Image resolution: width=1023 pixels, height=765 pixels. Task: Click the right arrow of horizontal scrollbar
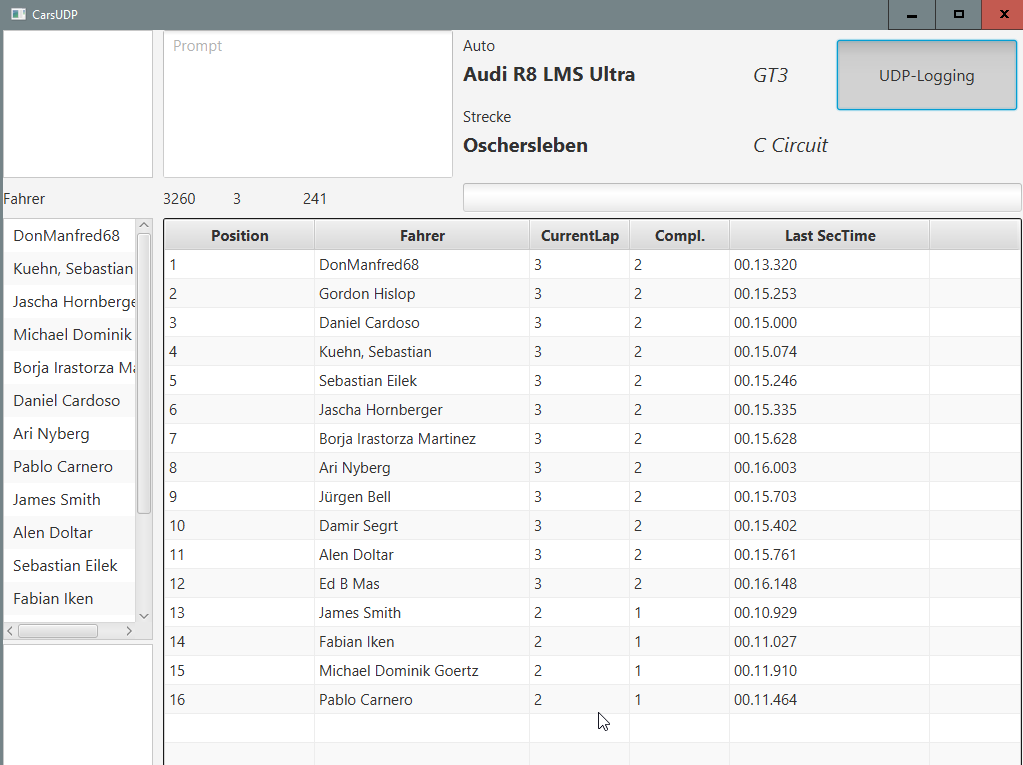[128, 631]
